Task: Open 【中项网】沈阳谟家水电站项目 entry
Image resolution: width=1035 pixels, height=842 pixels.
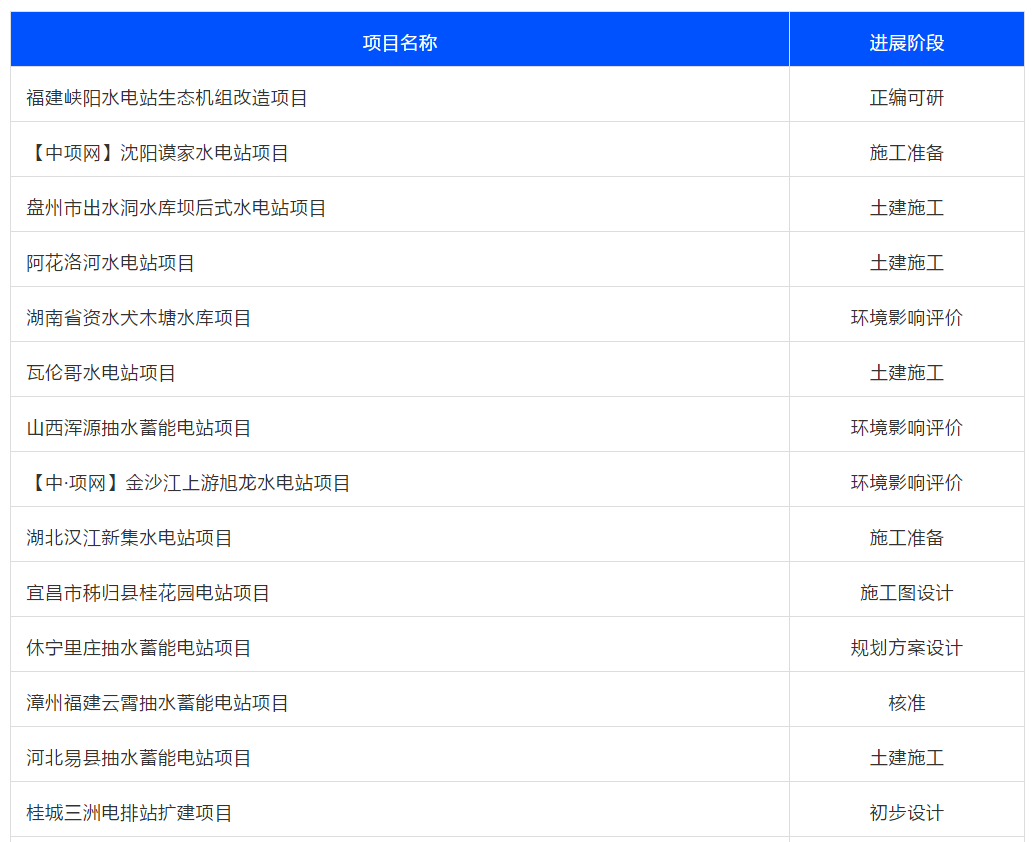Action: (157, 153)
